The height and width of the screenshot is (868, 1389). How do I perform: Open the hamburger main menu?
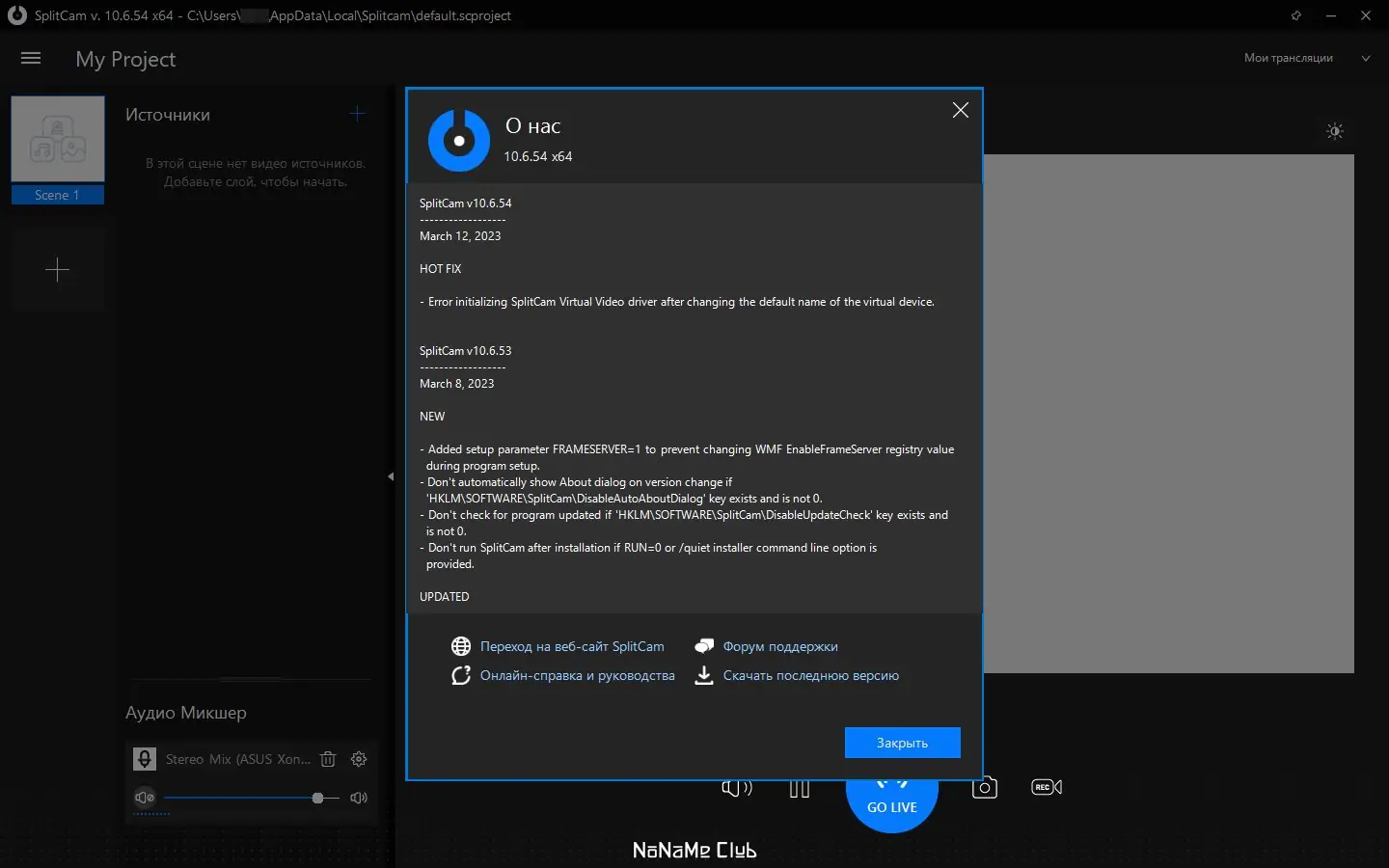[x=31, y=58]
